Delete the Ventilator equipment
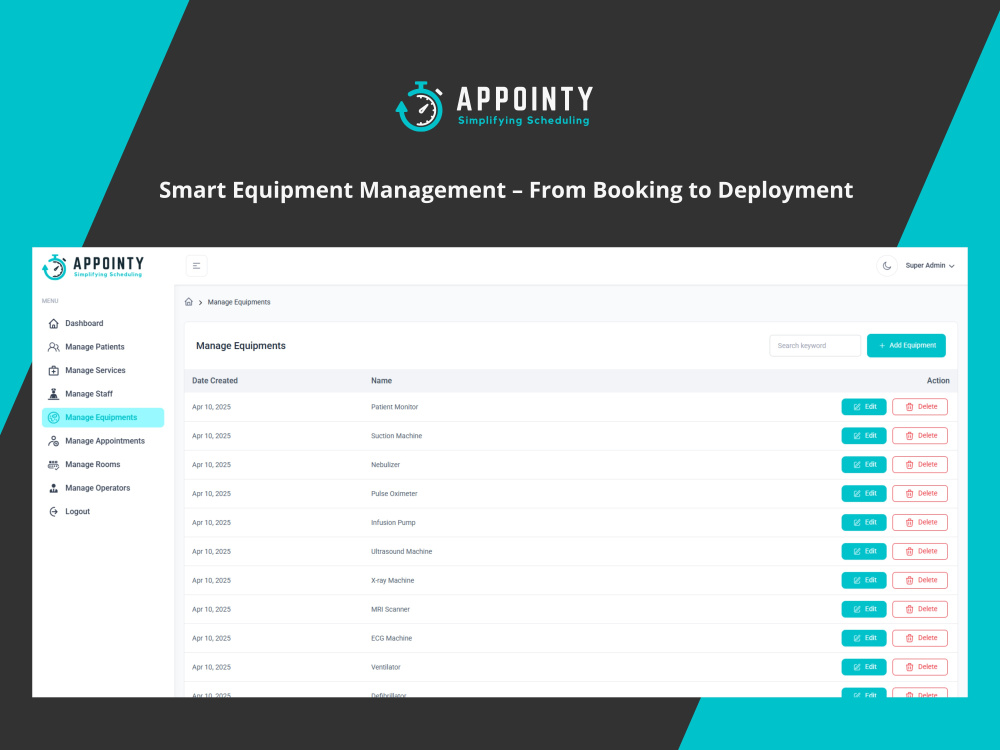The image size is (1000, 750). pyautogui.click(x=920, y=667)
